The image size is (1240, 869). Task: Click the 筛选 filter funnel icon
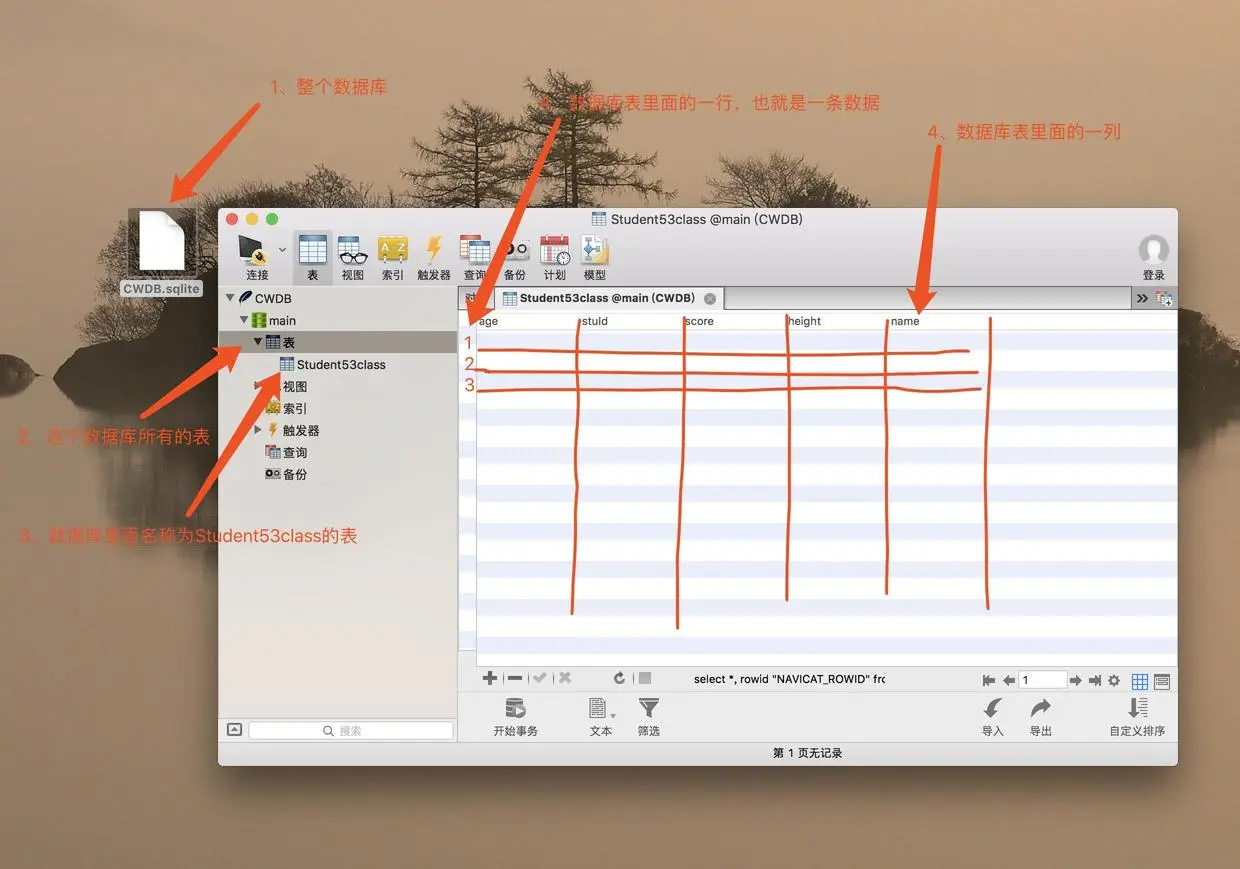(x=649, y=709)
